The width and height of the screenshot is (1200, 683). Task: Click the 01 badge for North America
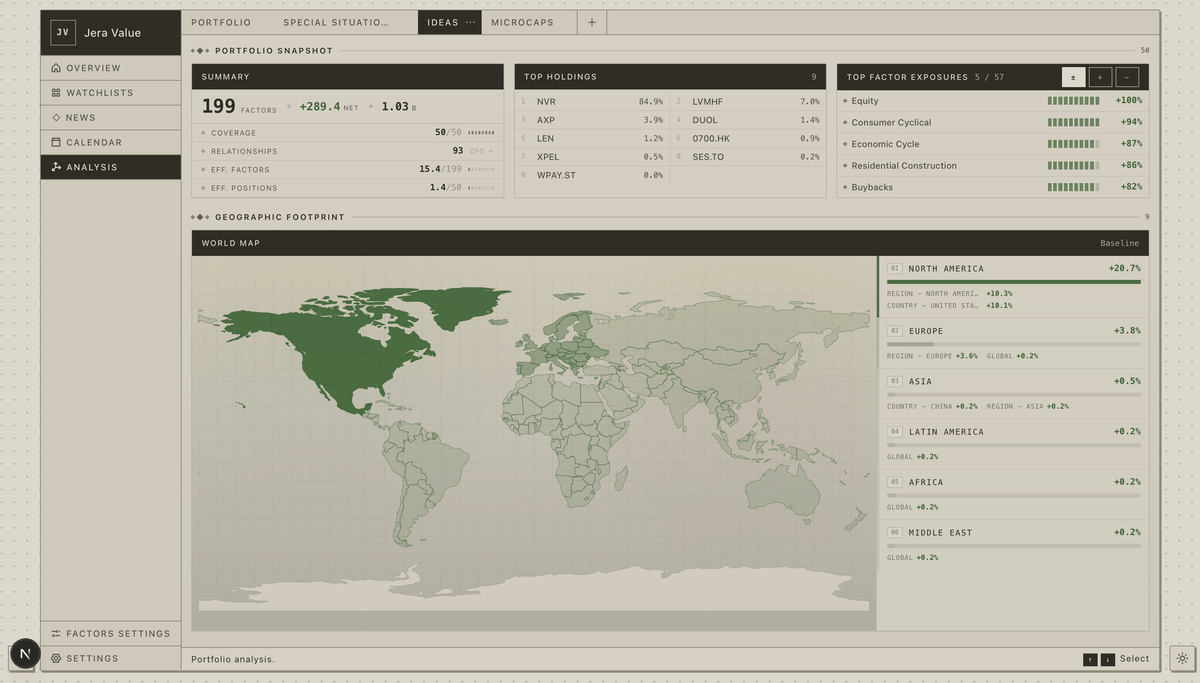pyautogui.click(x=895, y=269)
